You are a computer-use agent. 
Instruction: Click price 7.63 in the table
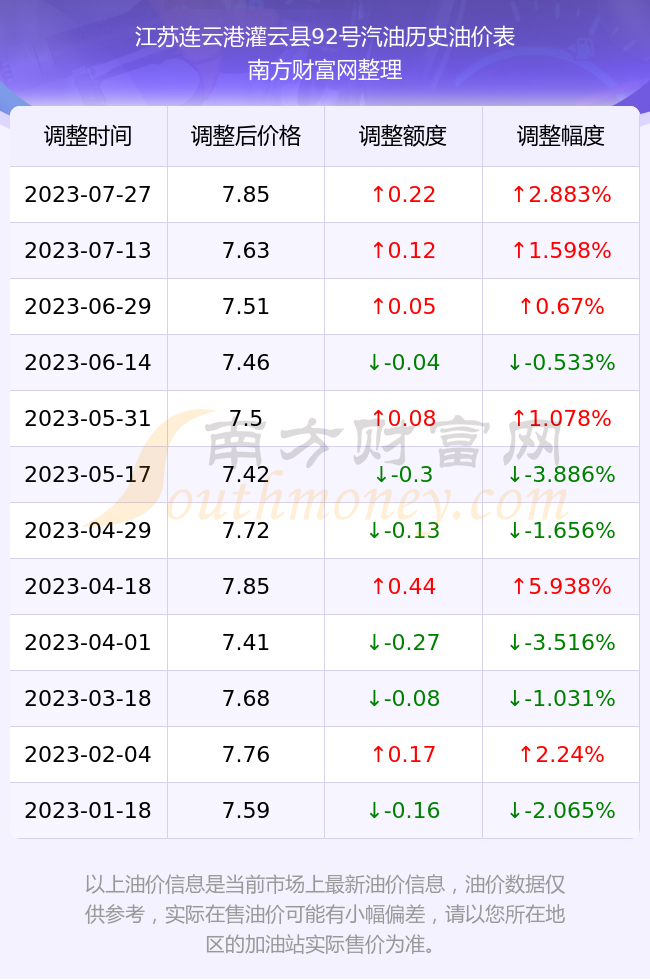[x=246, y=251]
